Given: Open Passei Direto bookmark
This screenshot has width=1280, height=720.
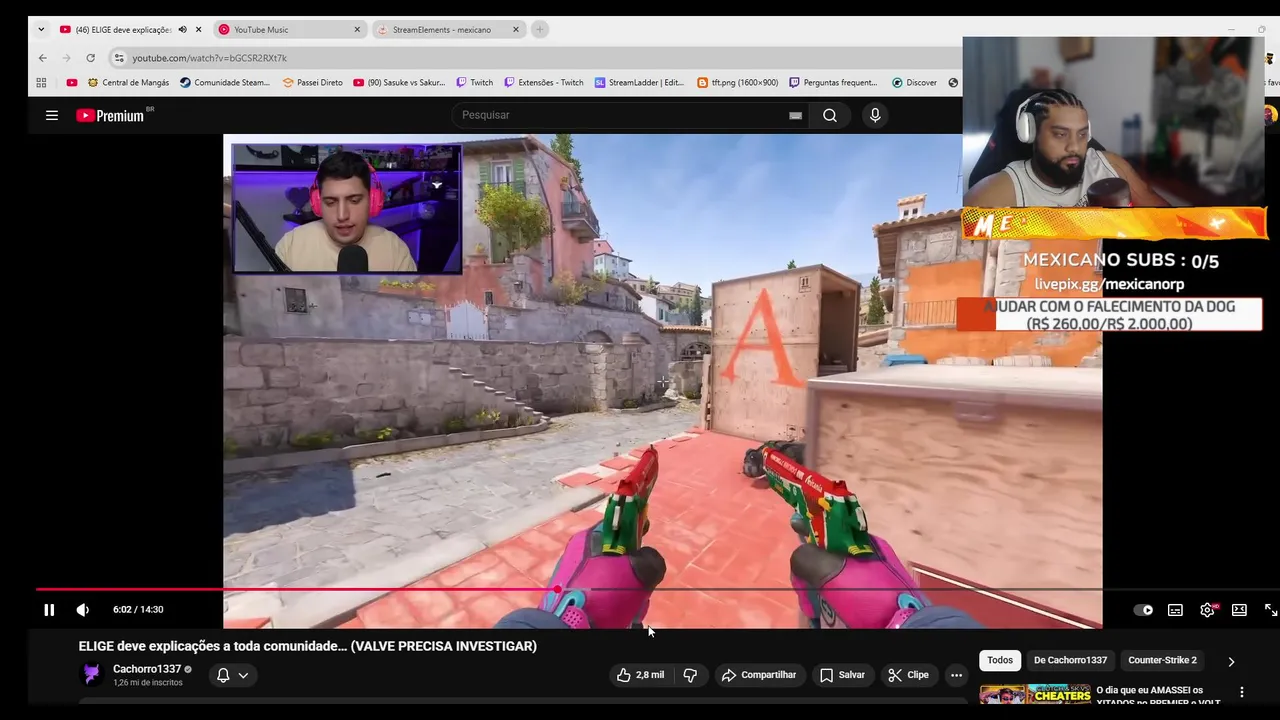Looking at the screenshot, I should pyautogui.click(x=312, y=83).
